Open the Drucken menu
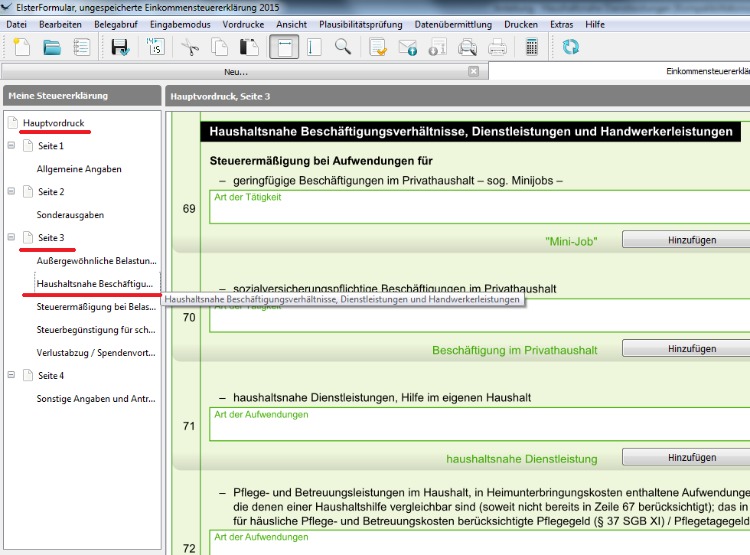Viewport: 750px width, 555px height. point(520,24)
